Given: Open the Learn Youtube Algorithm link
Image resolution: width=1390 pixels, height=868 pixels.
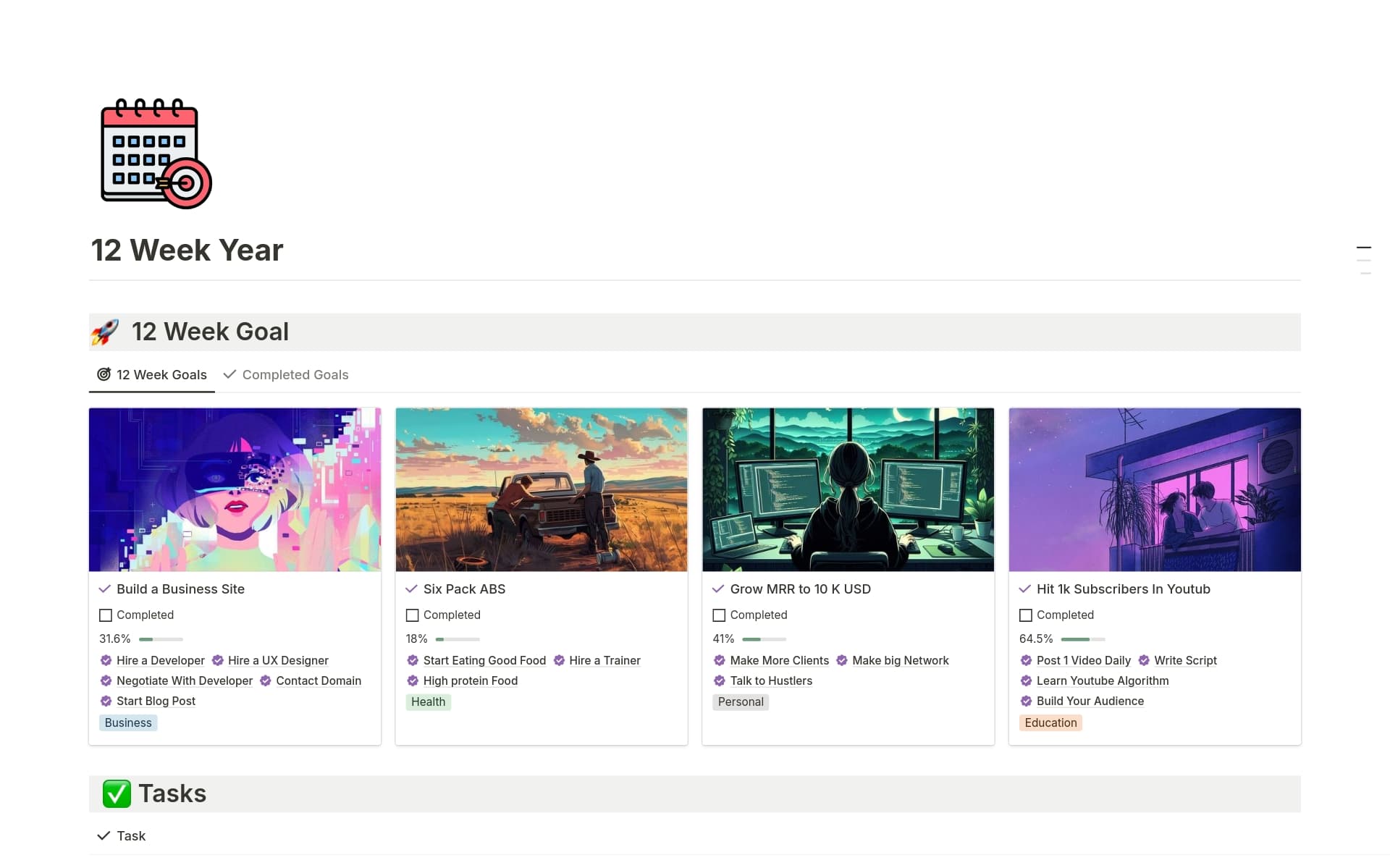Looking at the screenshot, I should click(1102, 681).
